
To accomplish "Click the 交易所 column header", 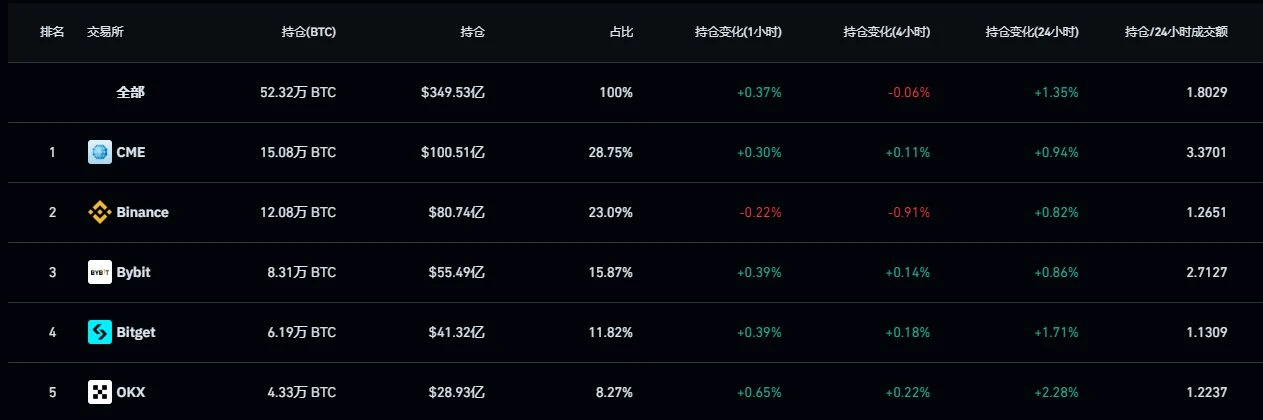I will click(105, 32).
